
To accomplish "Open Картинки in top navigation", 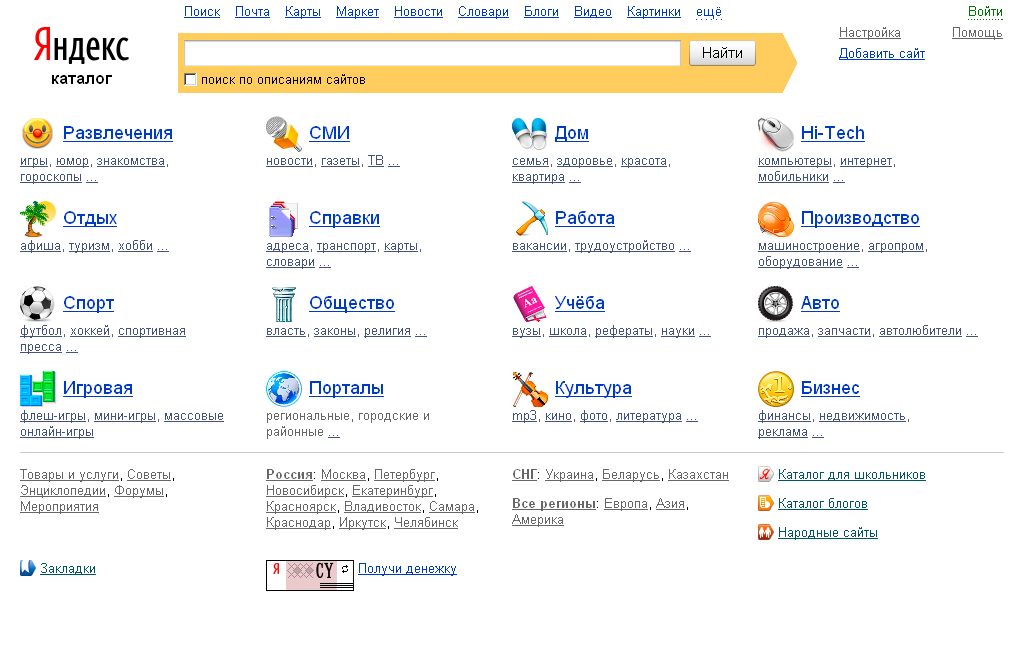I will [x=654, y=12].
